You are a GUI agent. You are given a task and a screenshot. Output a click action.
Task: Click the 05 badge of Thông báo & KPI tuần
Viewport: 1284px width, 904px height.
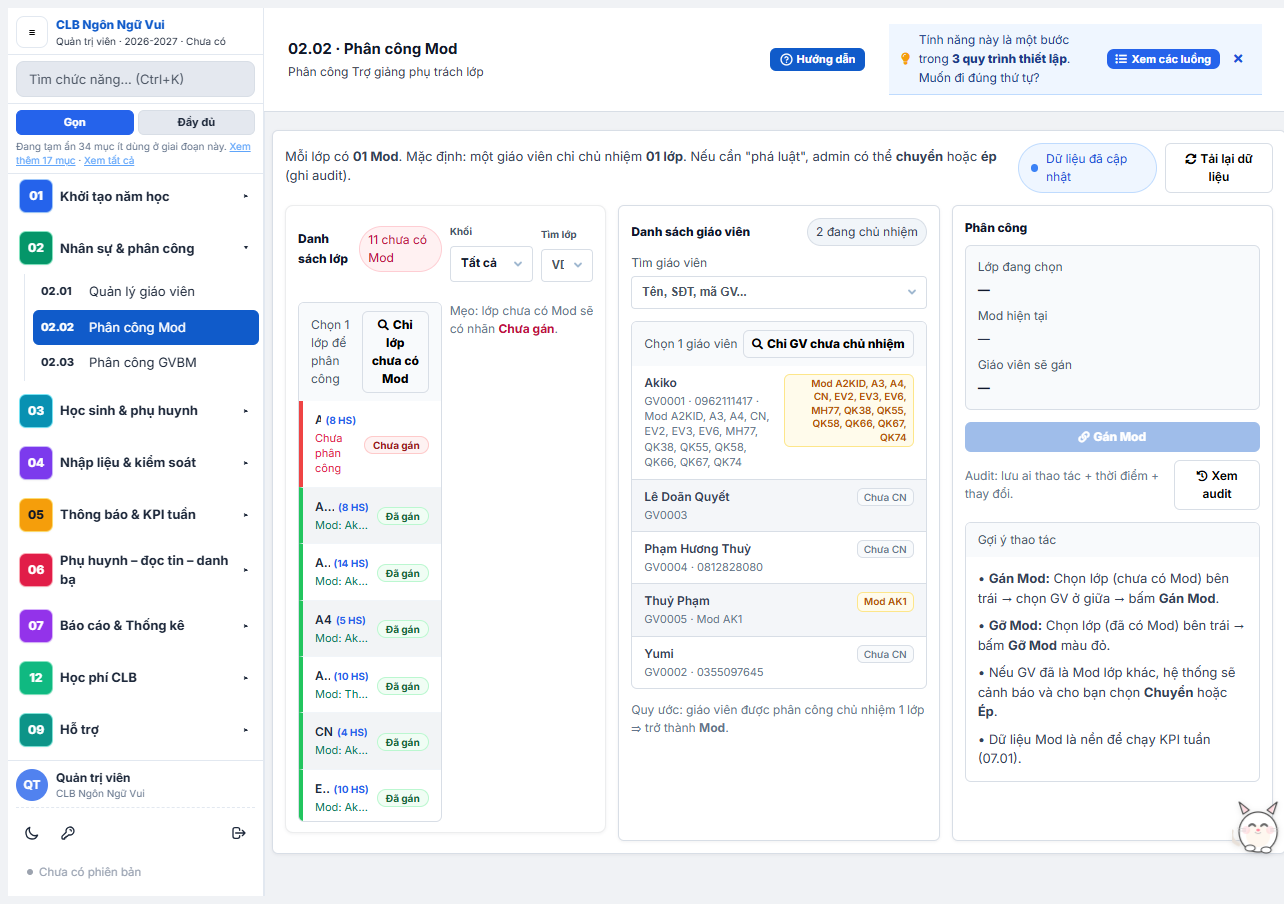click(36, 514)
